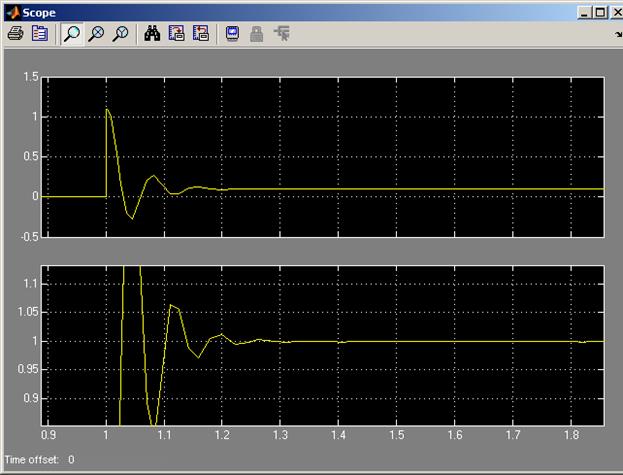Viewport: 623px width, 475px height.
Task: Click inside the upper scope plot
Action: pos(323,157)
